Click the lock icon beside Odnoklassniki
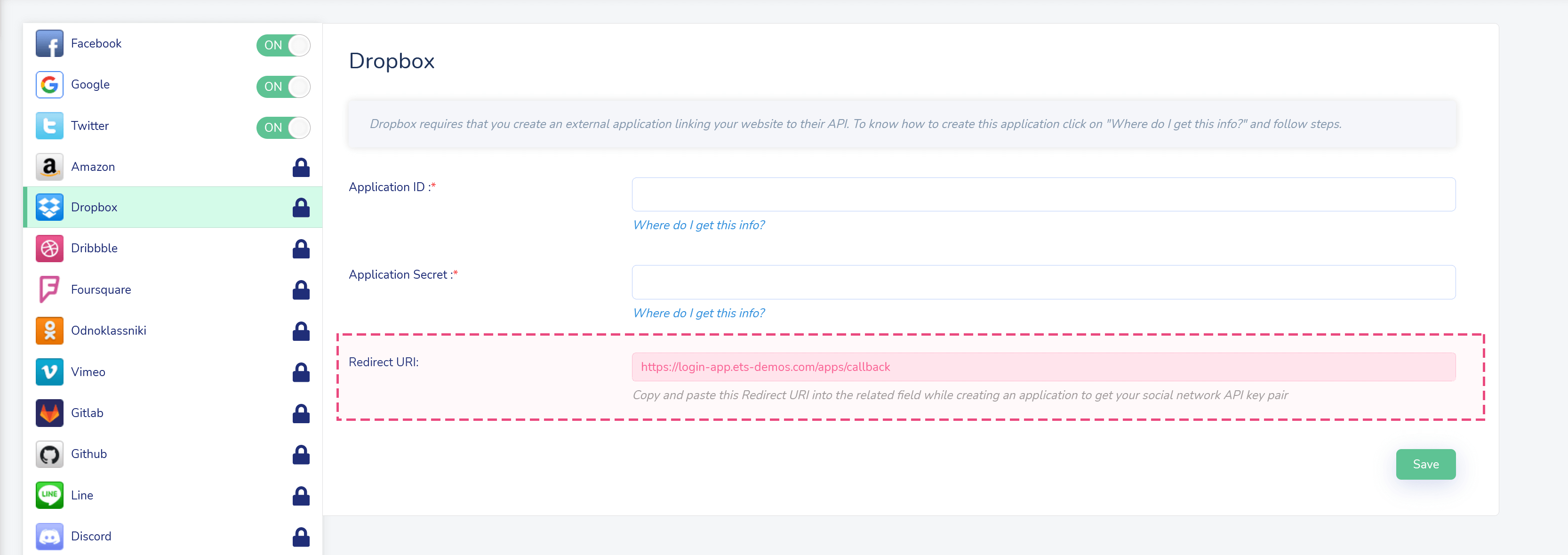The image size is (1568, 555). pyautogui.click(x=301, y=331)
